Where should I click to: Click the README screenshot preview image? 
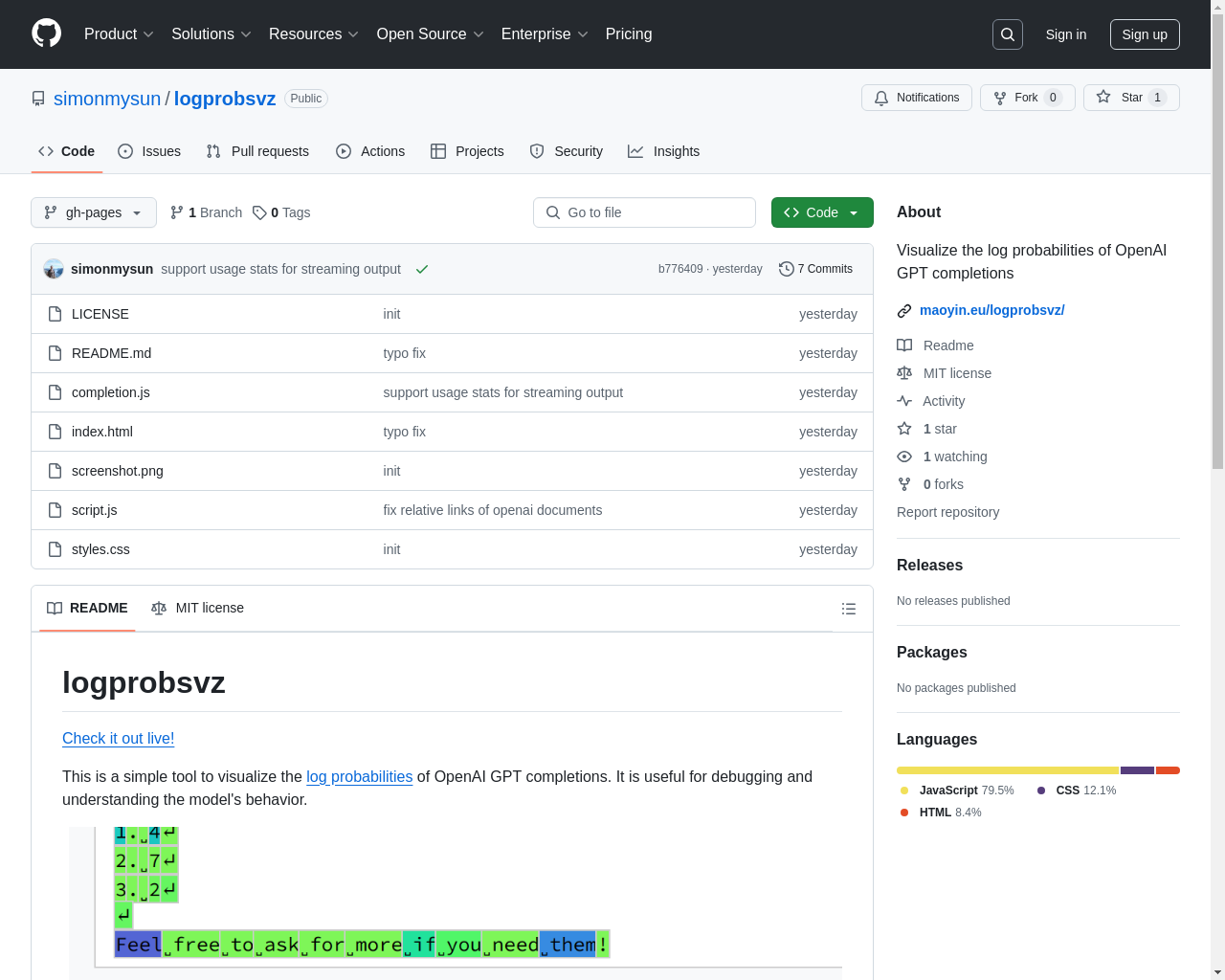(456, 902)
